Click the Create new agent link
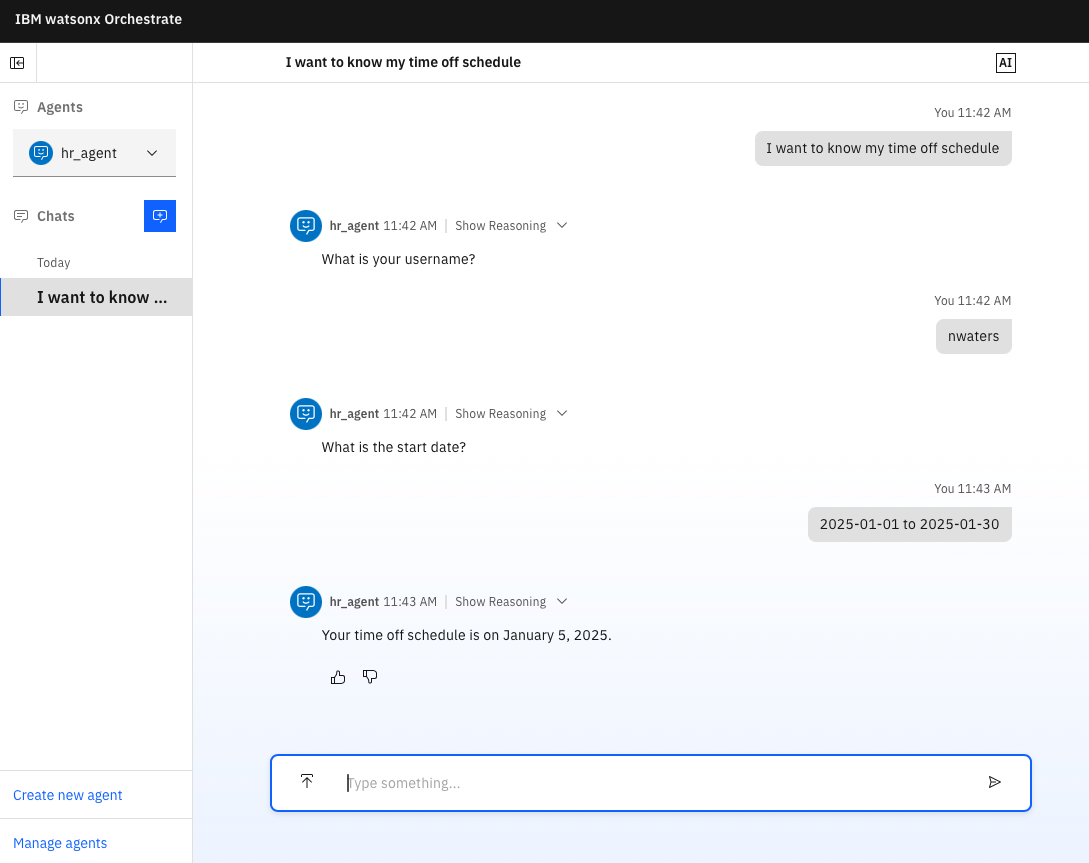Screen dimensions: 1089x863 [67, 795]
